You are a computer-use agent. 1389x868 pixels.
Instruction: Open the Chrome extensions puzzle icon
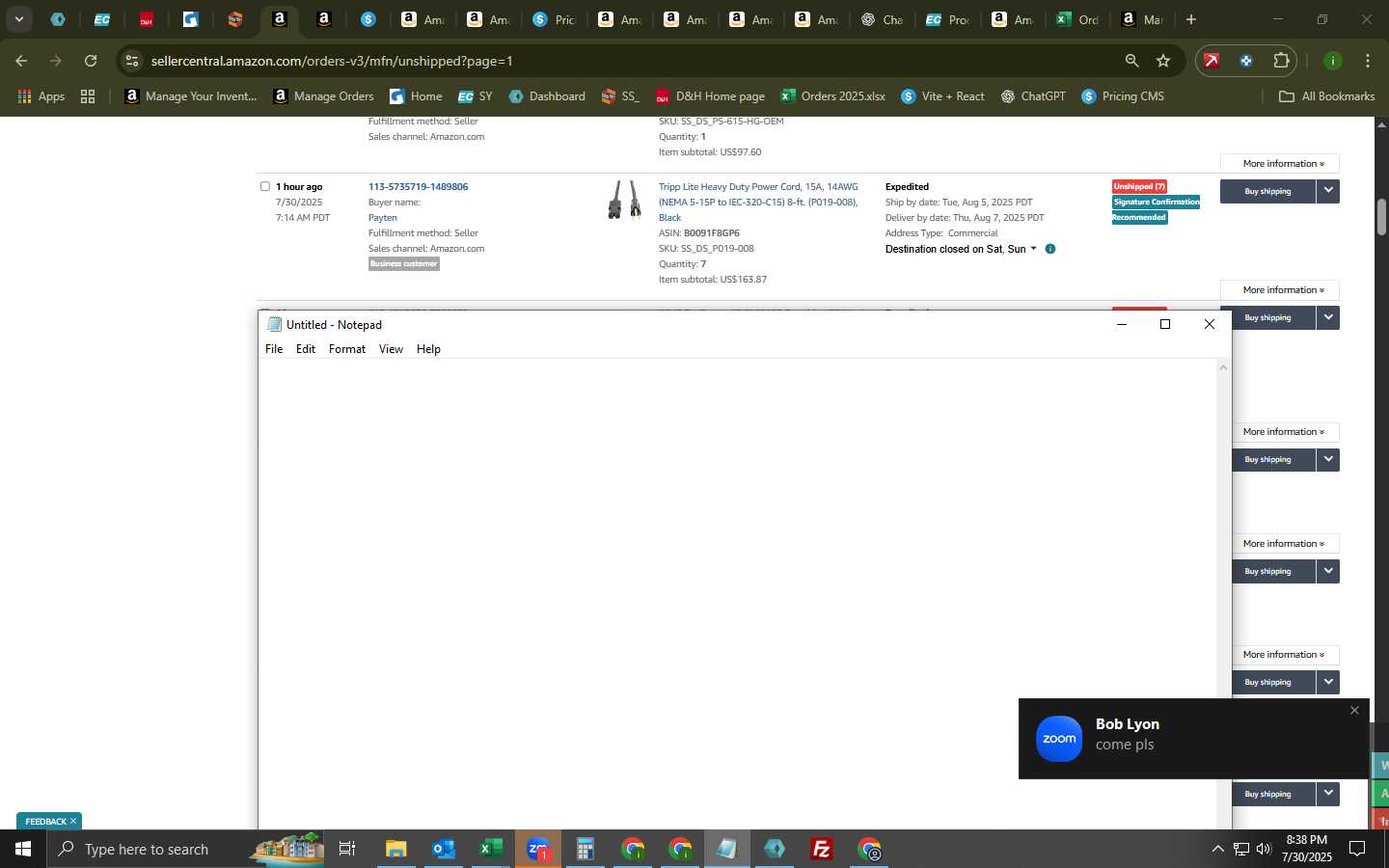point(1281,61)
